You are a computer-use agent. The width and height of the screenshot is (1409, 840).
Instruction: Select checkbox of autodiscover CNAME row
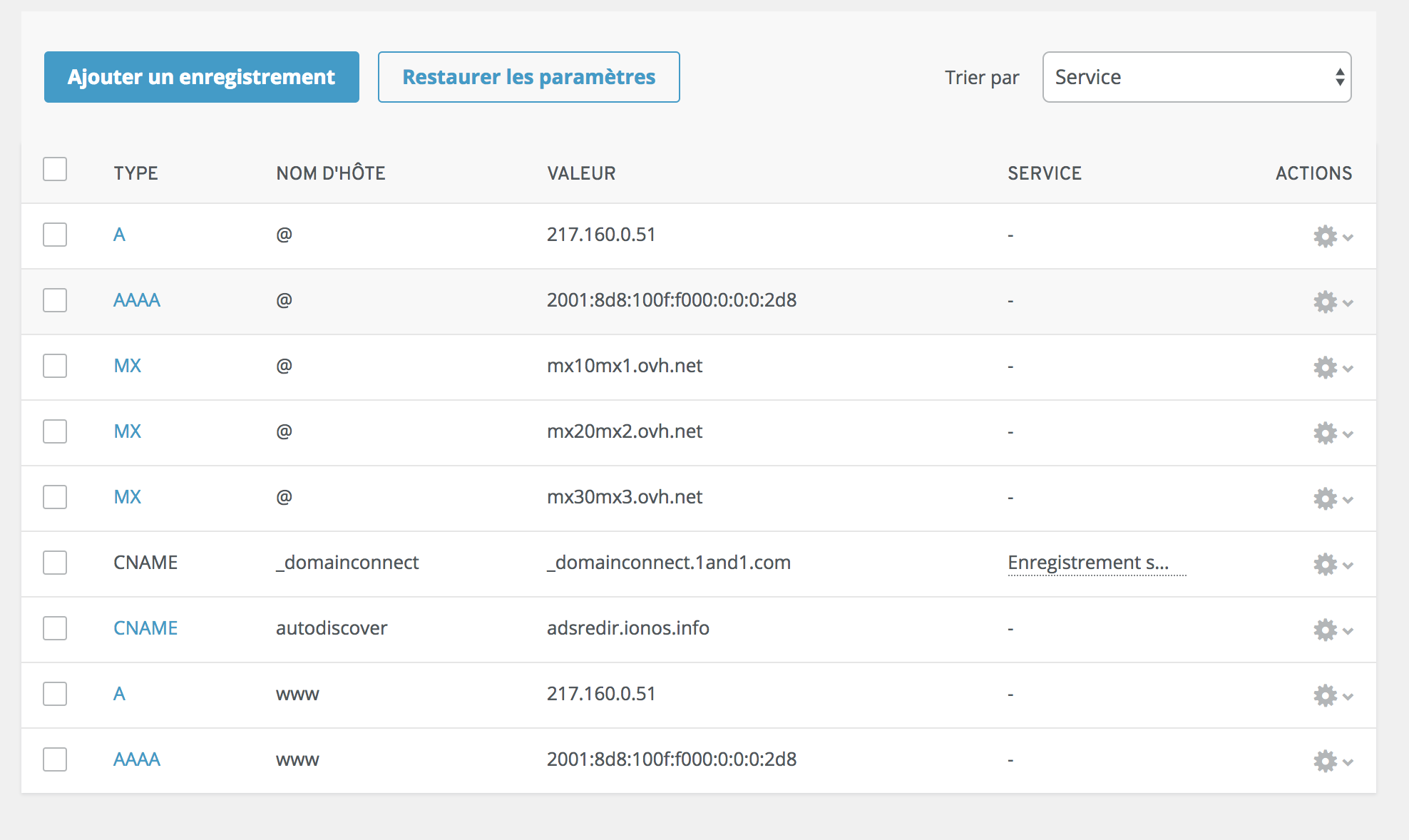coord(55,628)
